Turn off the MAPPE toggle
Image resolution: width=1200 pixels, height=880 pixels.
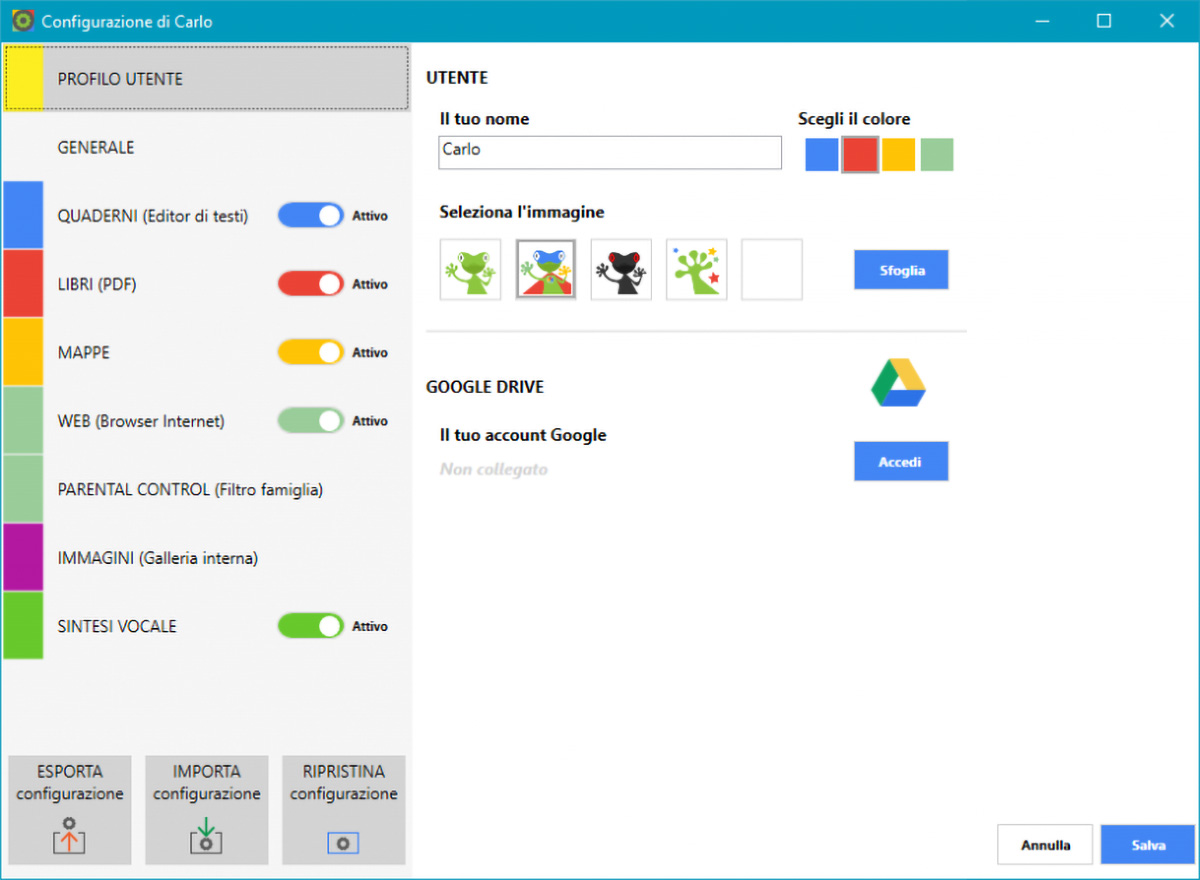point(311,352)
